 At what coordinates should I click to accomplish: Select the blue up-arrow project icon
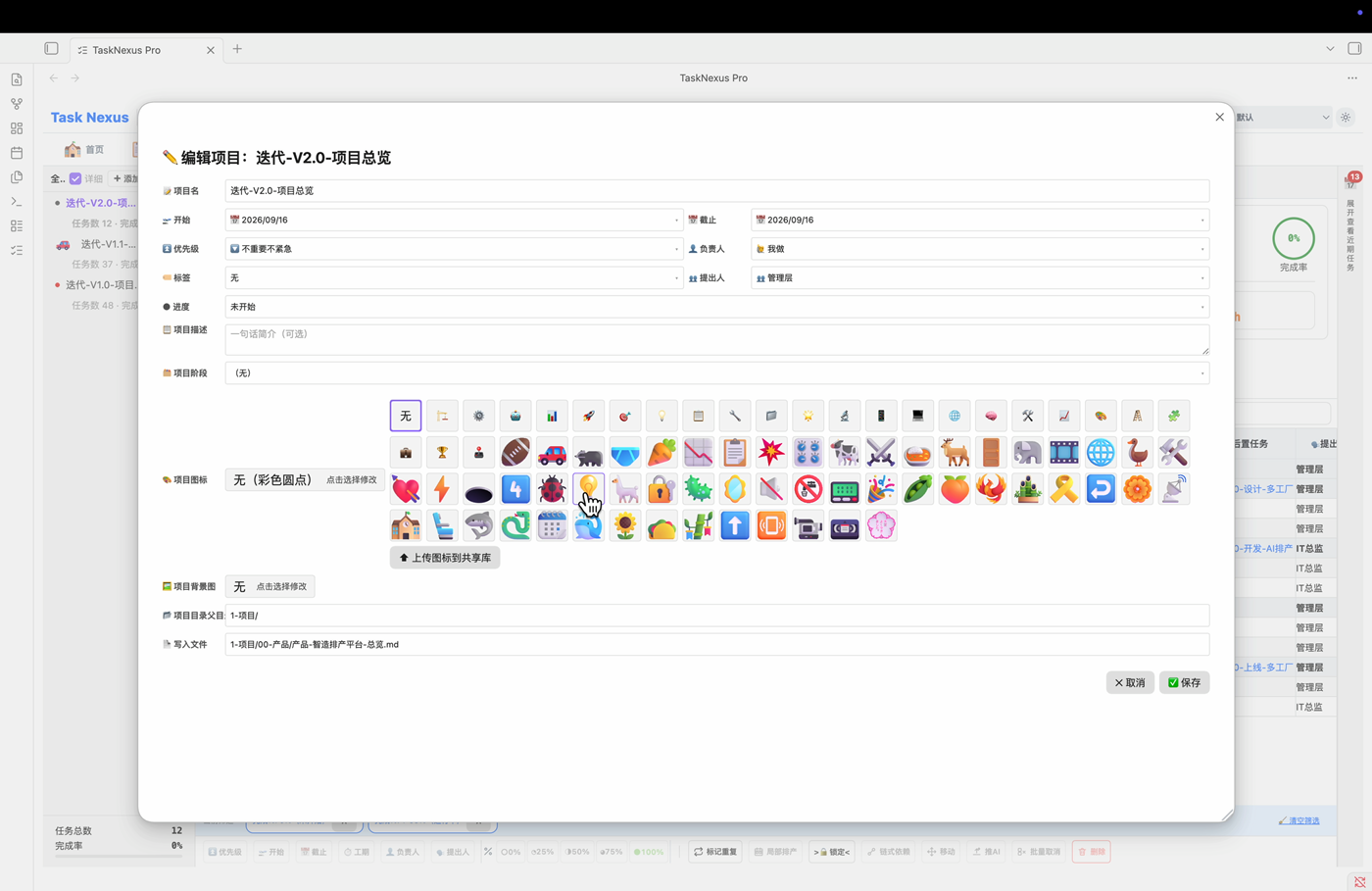coord(735,526)
